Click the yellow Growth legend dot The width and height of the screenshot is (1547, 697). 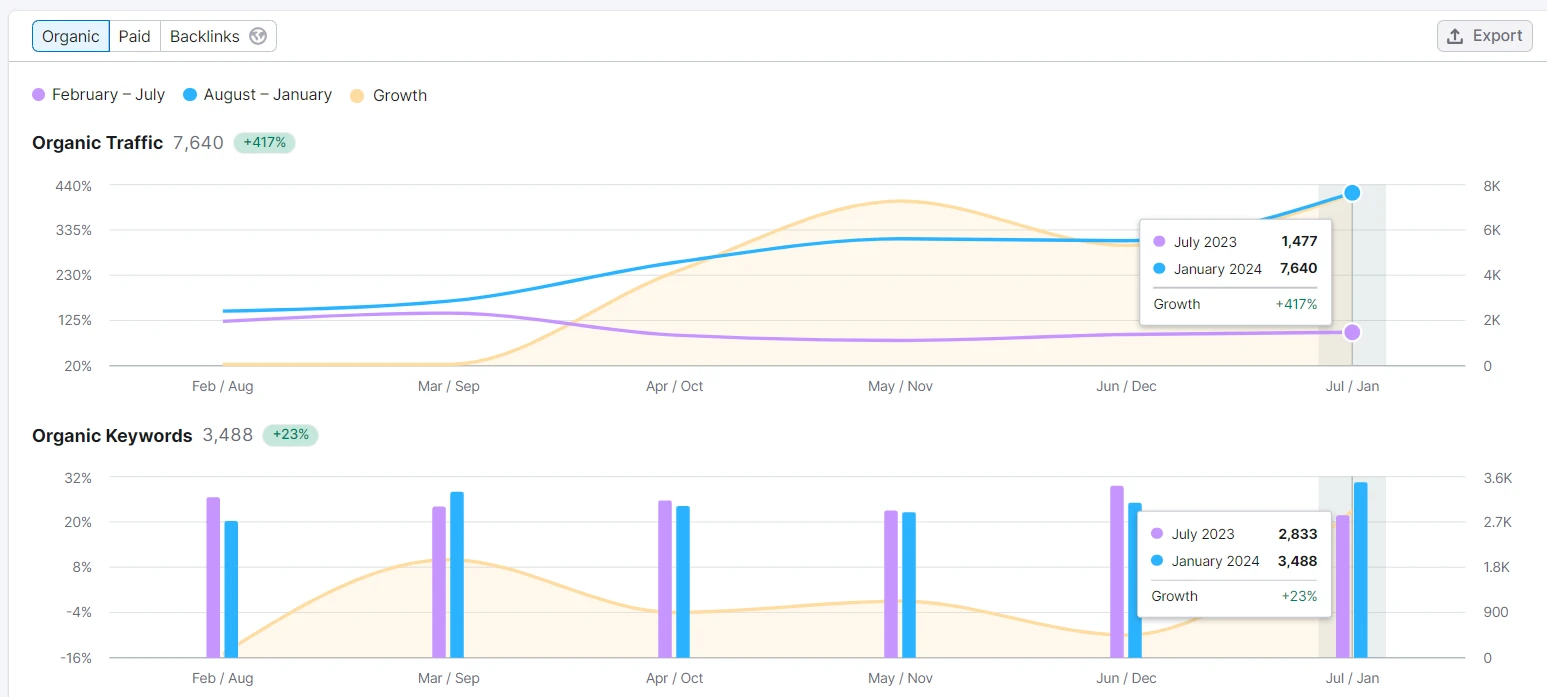click(x=357, y=95)
